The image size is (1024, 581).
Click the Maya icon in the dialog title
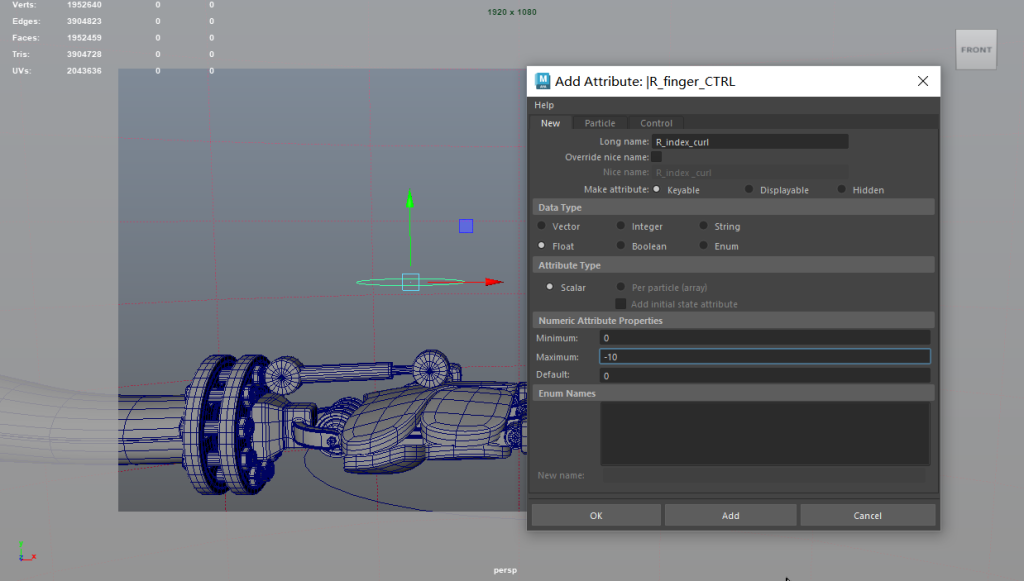(542, 81)
